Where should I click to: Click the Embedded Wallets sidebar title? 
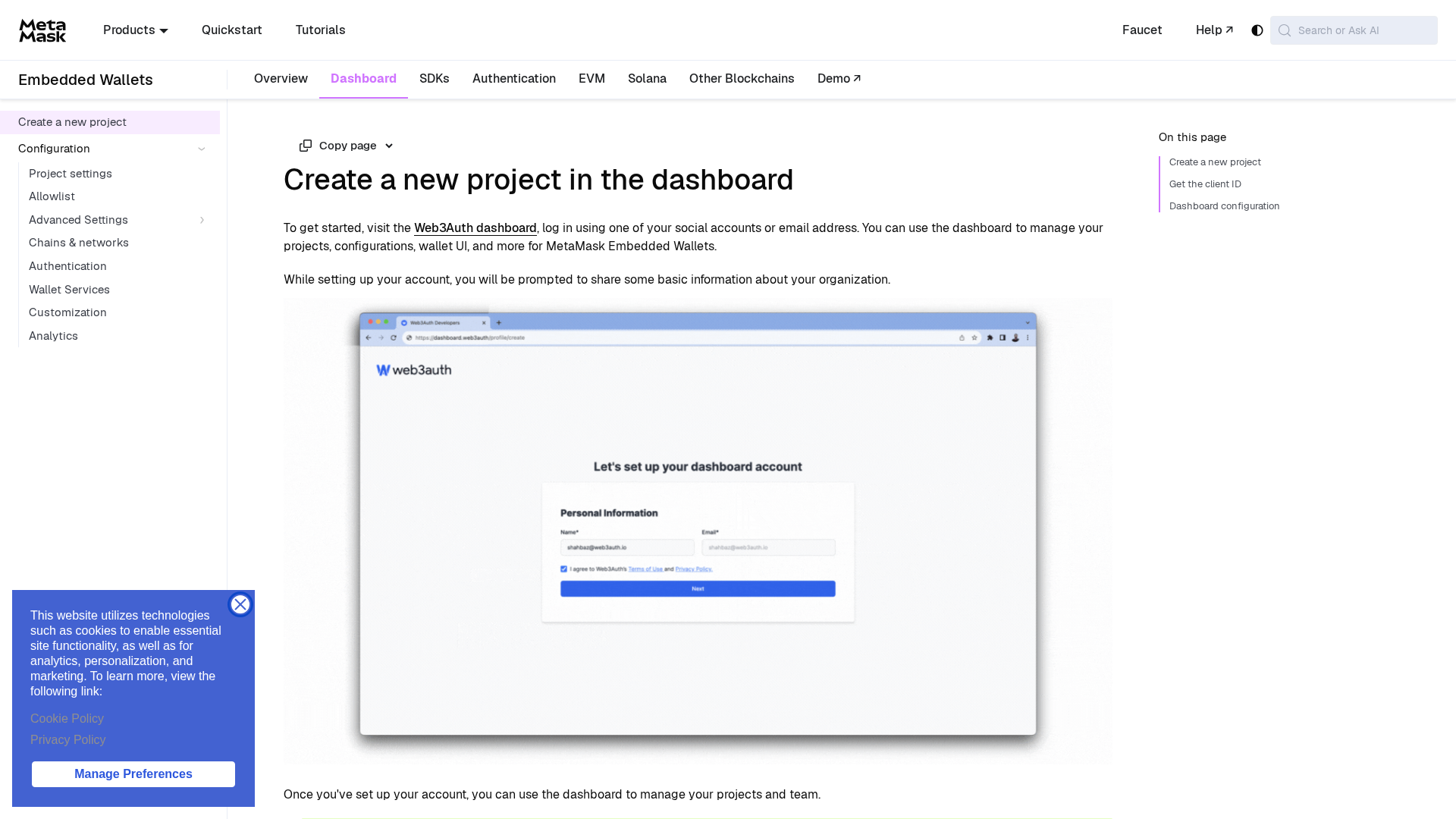[x=86, y=80]
